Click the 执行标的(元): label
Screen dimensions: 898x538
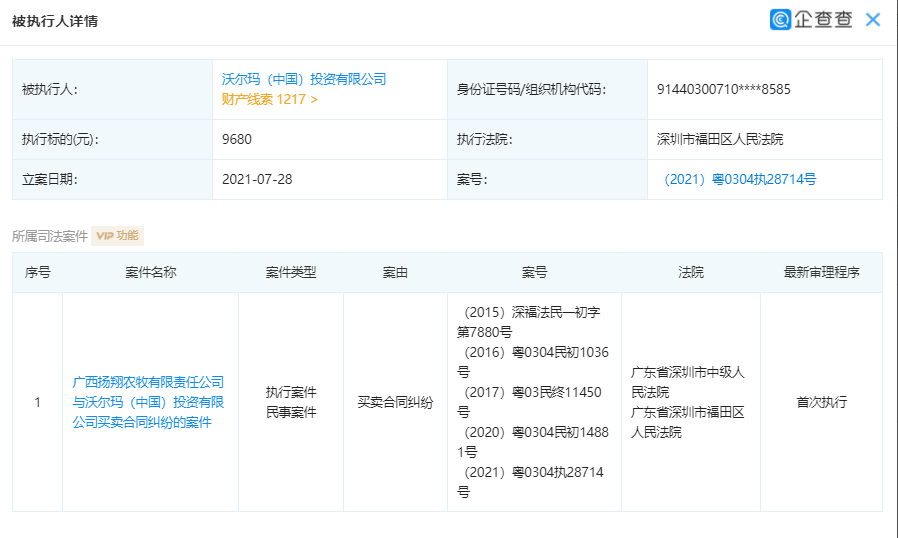[x=60, y=139]
